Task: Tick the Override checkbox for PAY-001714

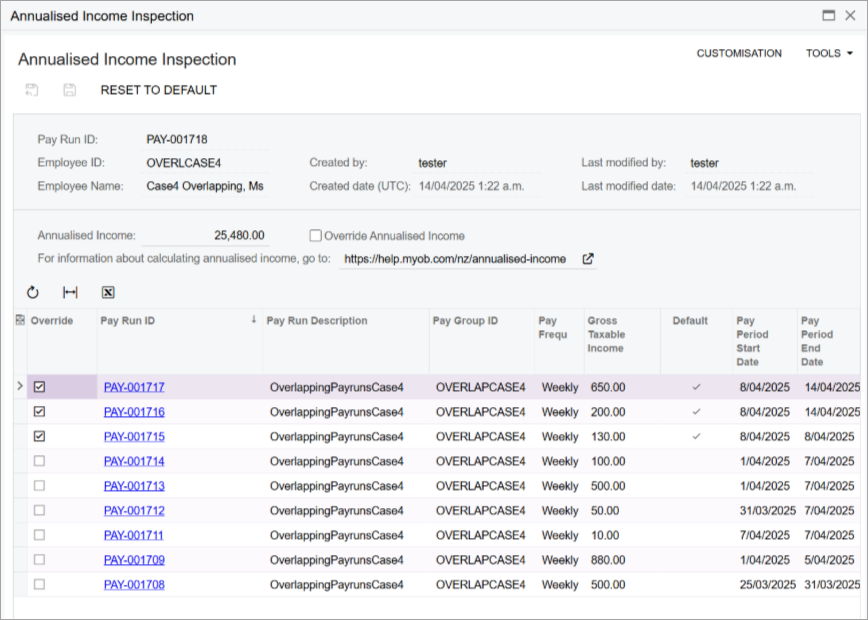Action: [39, 461]
